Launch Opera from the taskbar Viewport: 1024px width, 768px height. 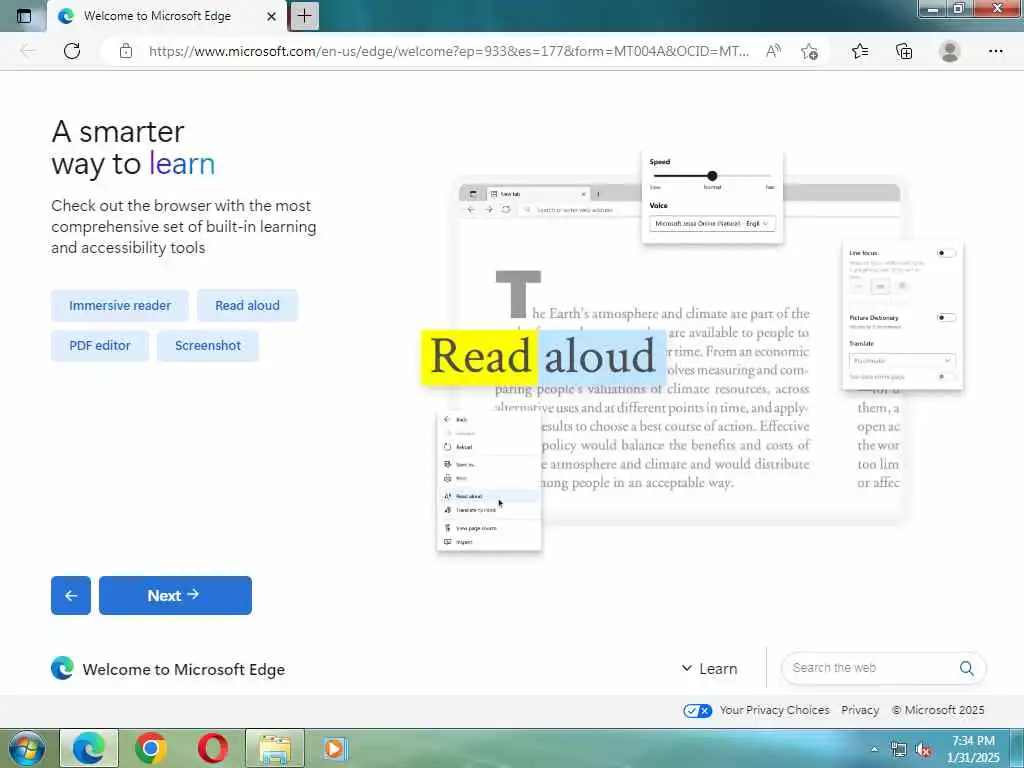tap(213, 748)
